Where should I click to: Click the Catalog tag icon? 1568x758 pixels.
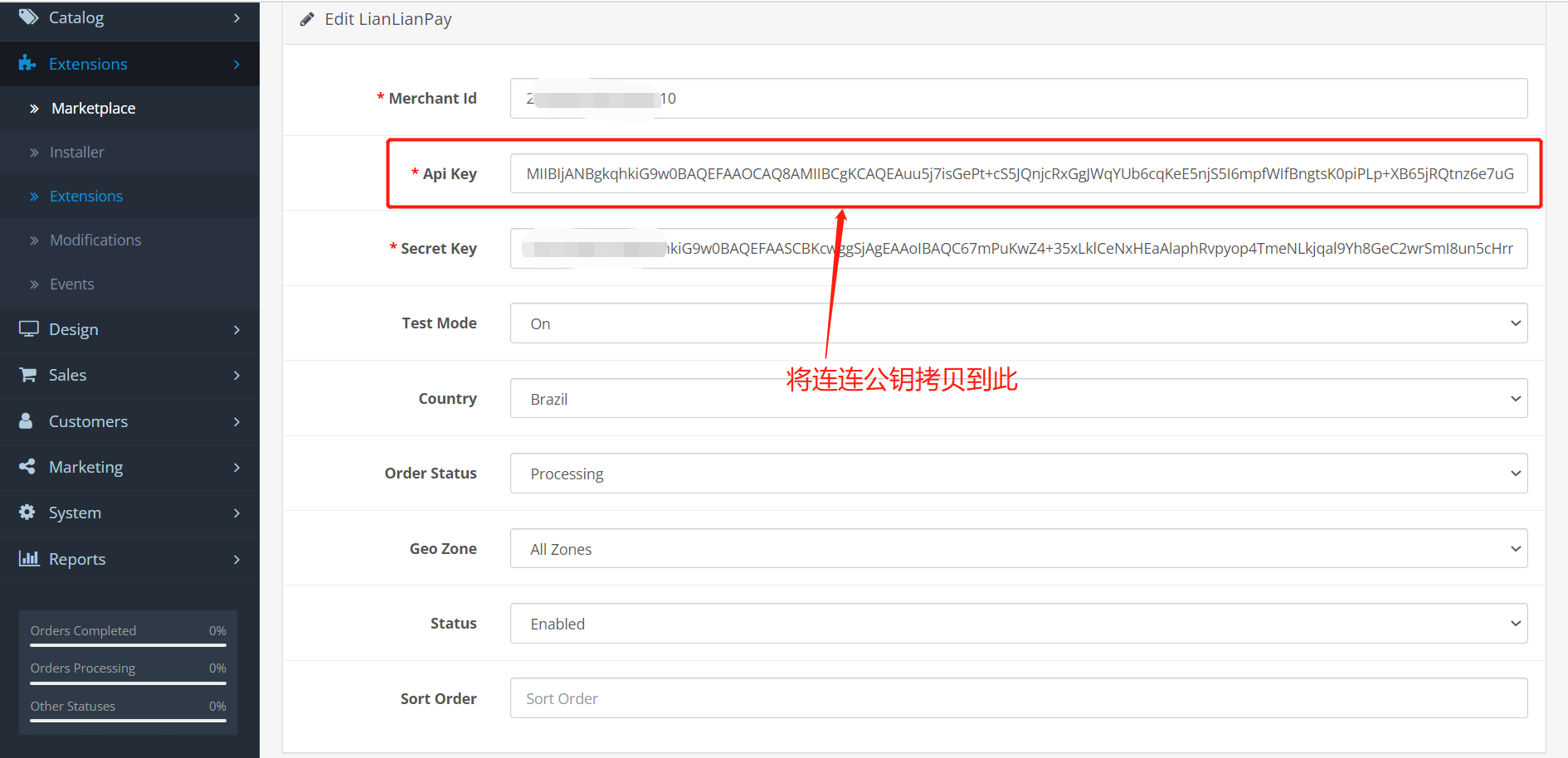click(28, 17)
